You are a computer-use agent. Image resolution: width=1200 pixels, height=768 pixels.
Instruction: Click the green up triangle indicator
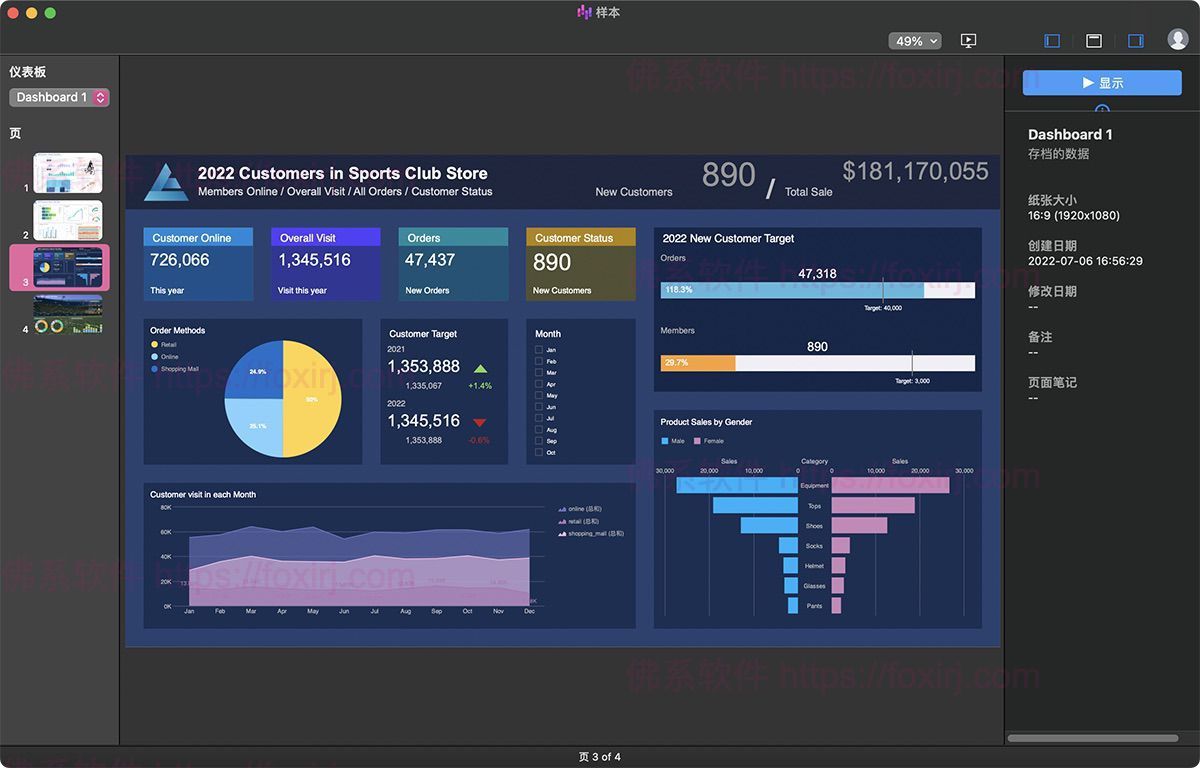[480, 369]
